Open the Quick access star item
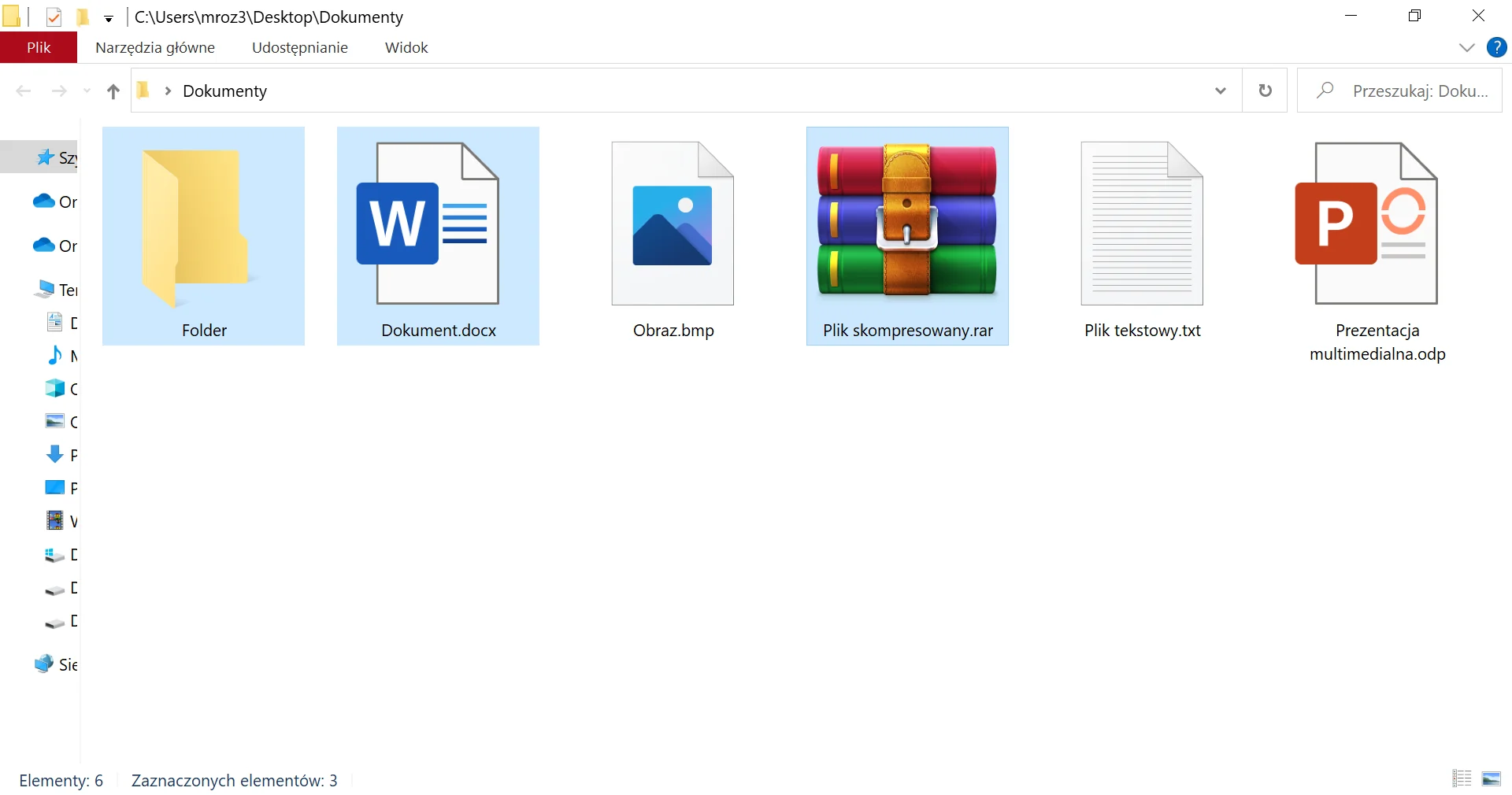Screen dimensions: 1512x795 coord(46,157)
